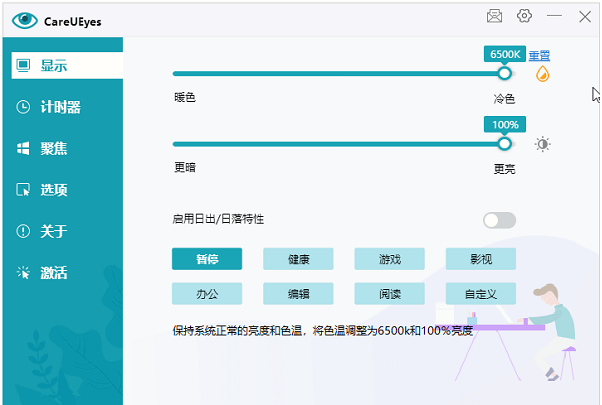The height and width of the screenshot is (405, 602).
Task: Click the color temperature slider handle
Action: coord(504,73)
